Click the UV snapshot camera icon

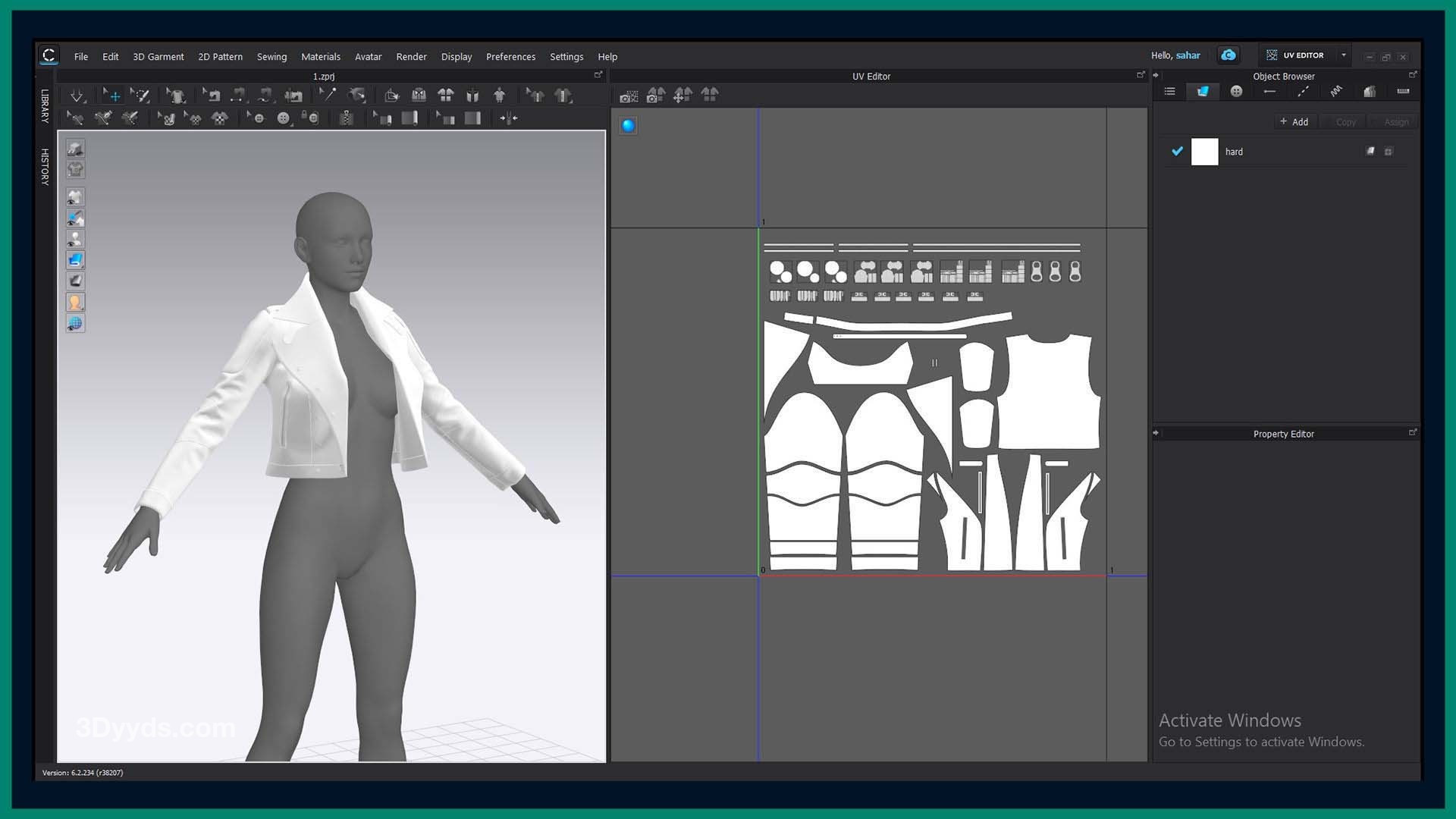tap(629, 96)
